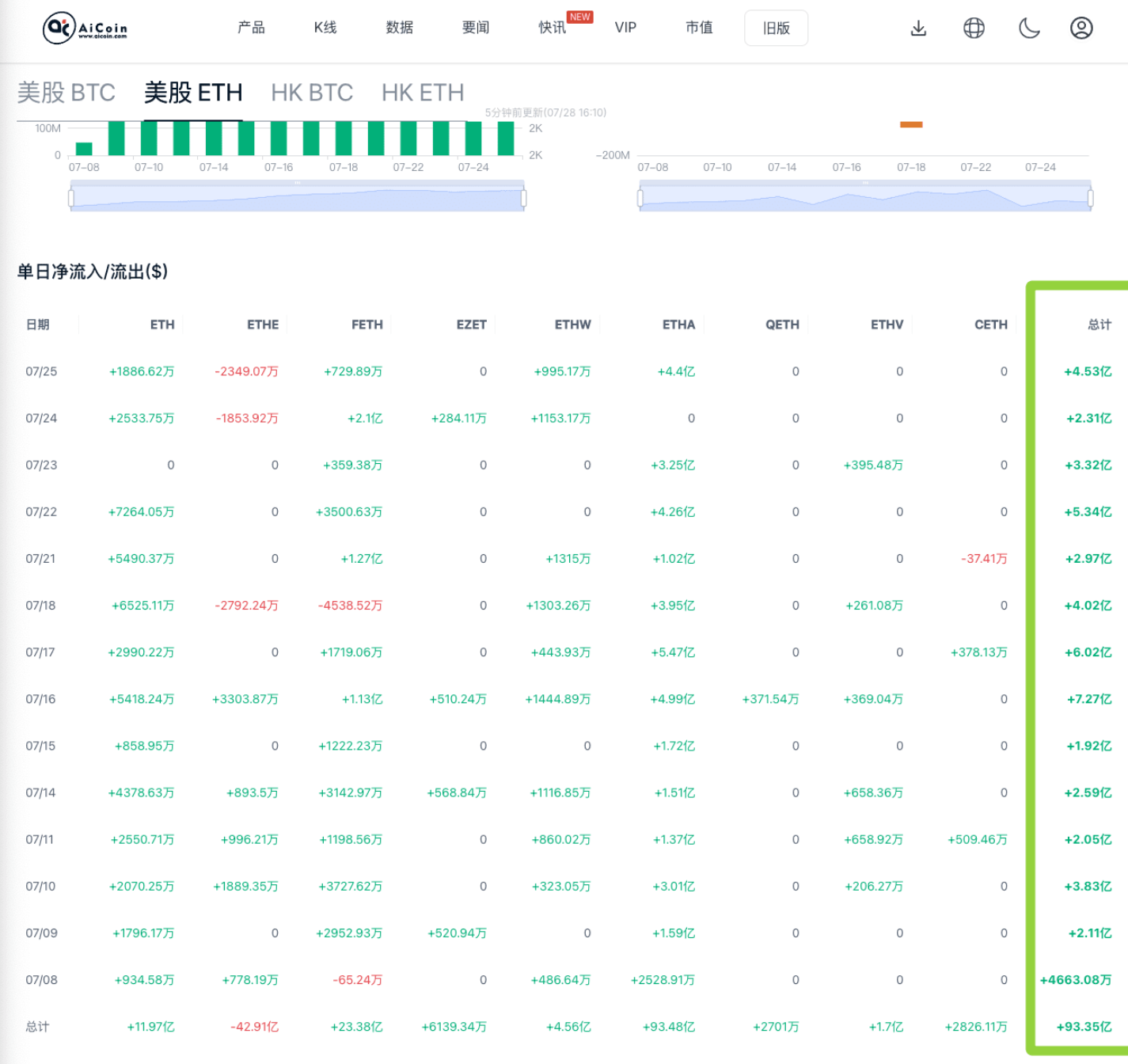Click the +7.27亿 total cell
This screenshot has height=1064, width=1128.
click(x=1089, y=699)
